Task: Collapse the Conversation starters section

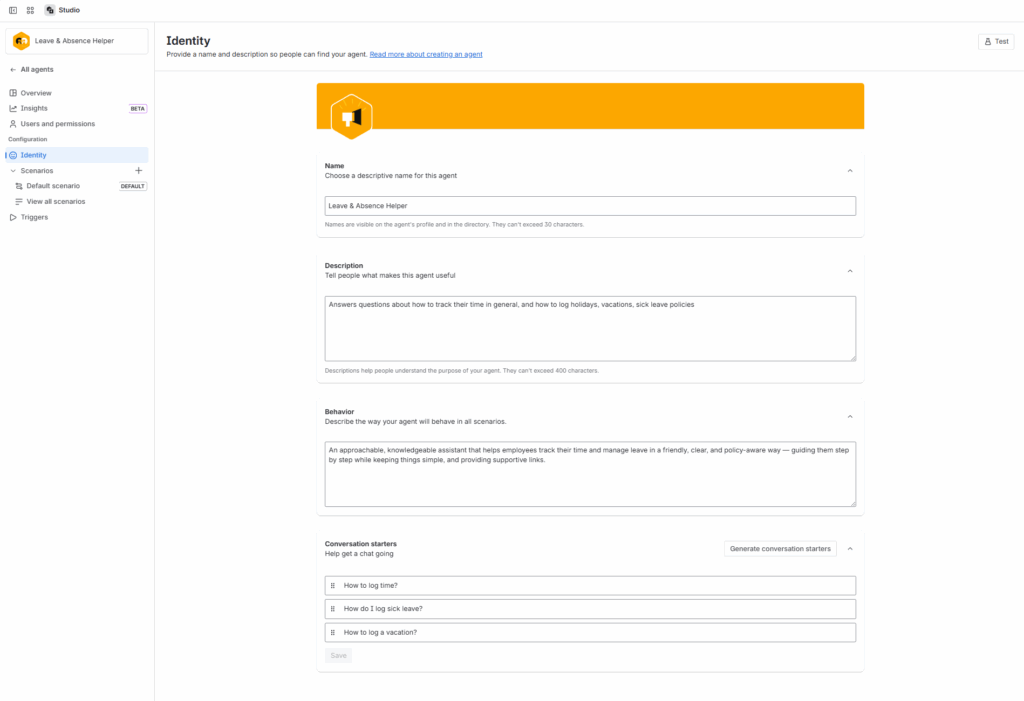Action: point(850,549)
